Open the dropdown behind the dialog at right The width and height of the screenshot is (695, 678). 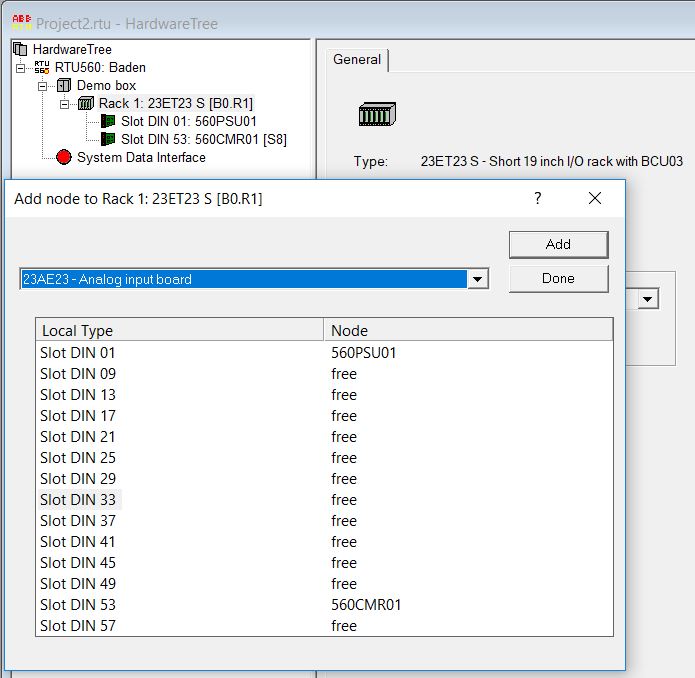point(648,299)
